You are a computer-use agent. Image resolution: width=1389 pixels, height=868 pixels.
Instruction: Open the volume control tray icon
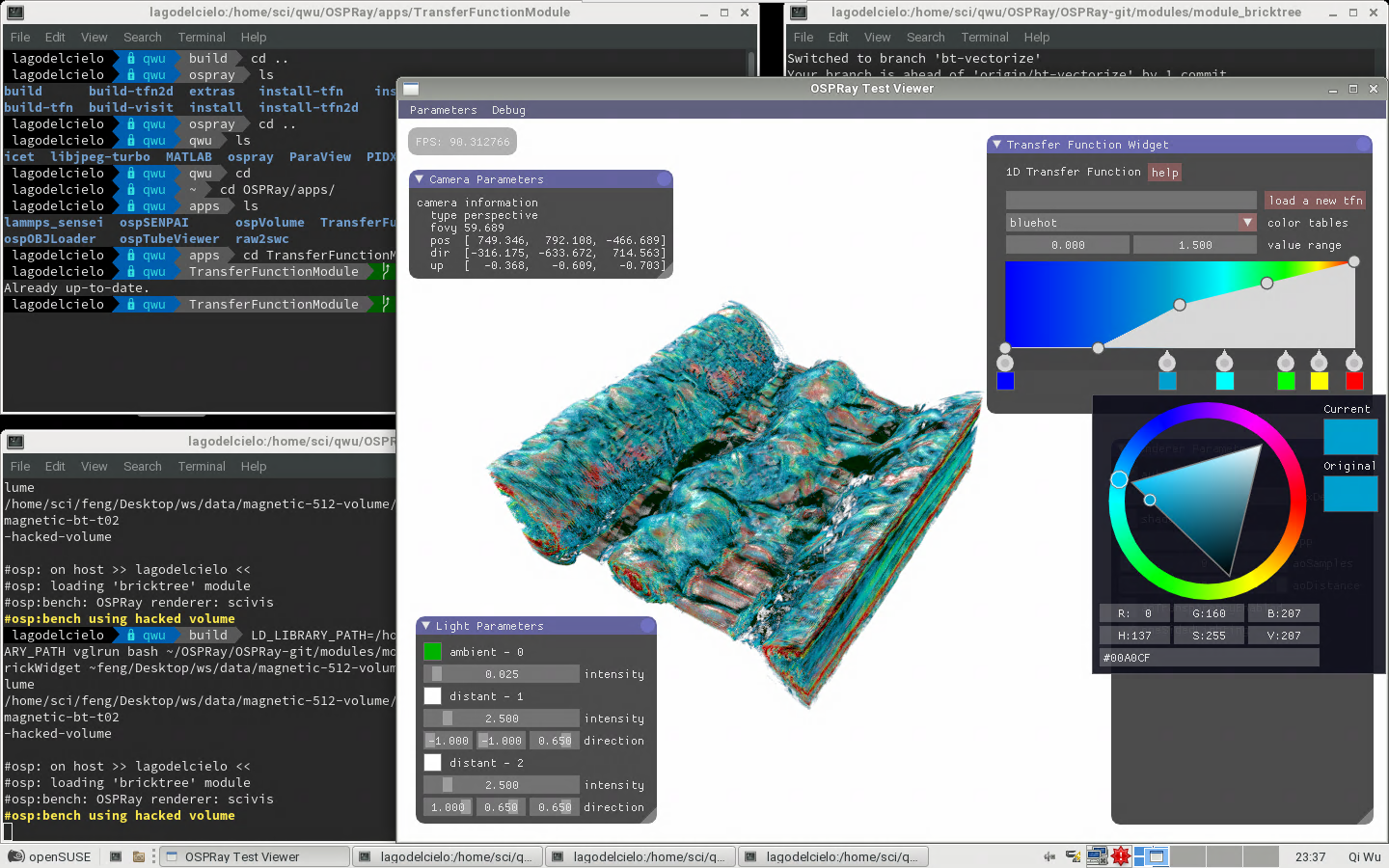pos(1049,856)
